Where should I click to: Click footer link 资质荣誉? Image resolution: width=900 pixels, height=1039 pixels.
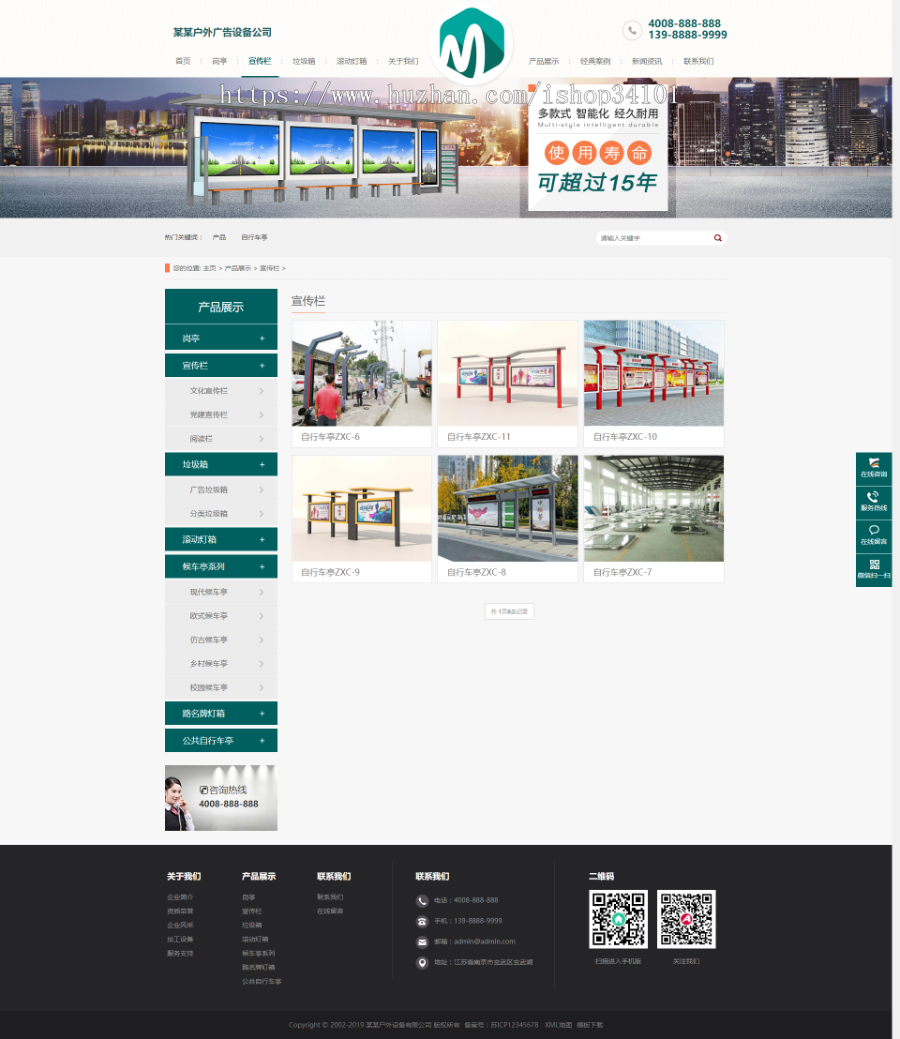coord(180,911)
